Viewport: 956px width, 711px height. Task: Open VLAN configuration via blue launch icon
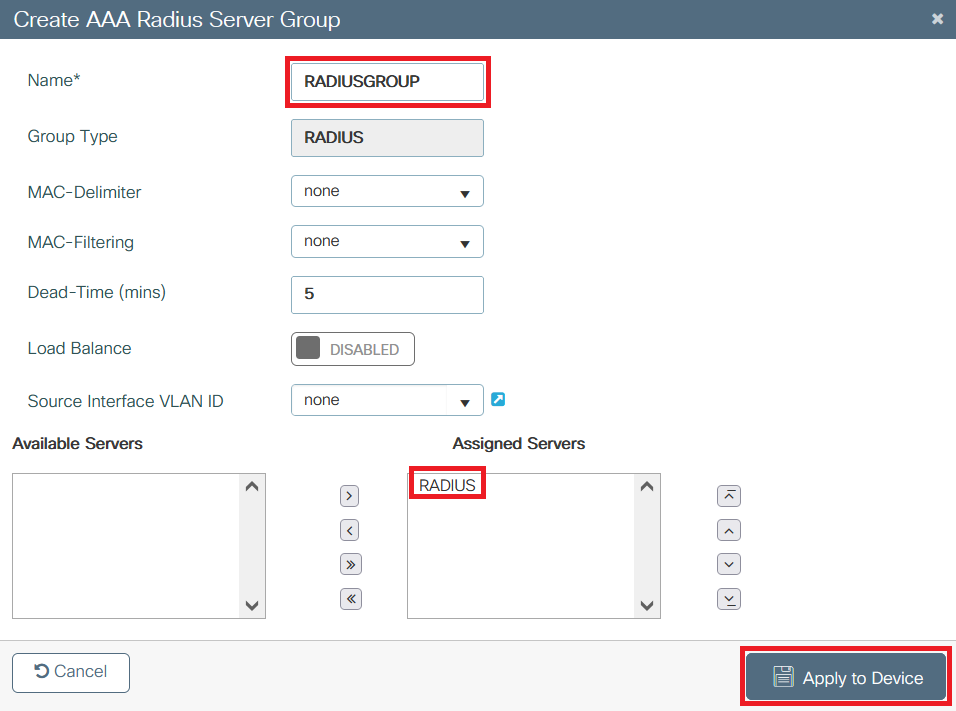point(498,398)
